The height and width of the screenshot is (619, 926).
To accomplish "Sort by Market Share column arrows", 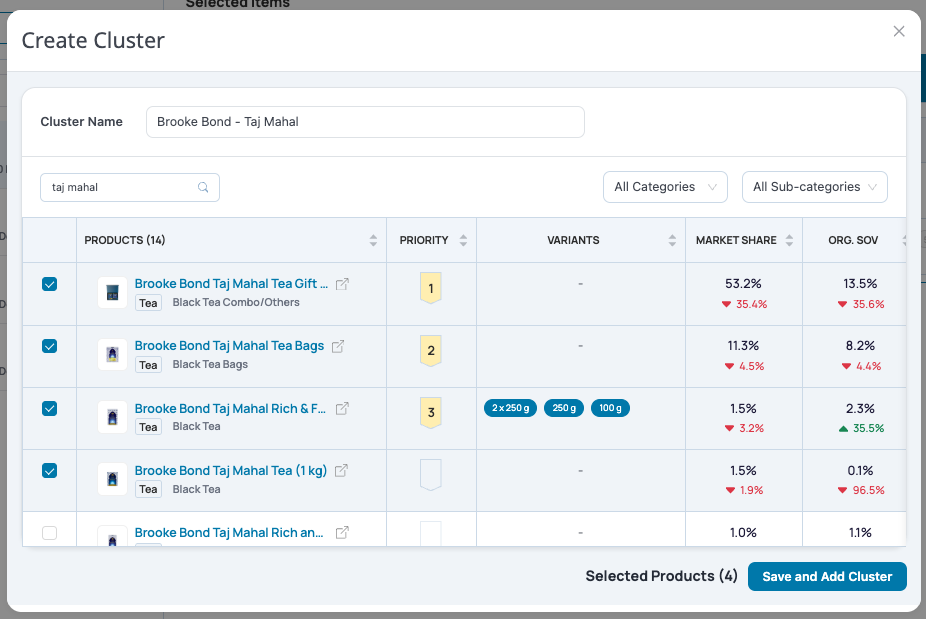I will coord(789,240).
